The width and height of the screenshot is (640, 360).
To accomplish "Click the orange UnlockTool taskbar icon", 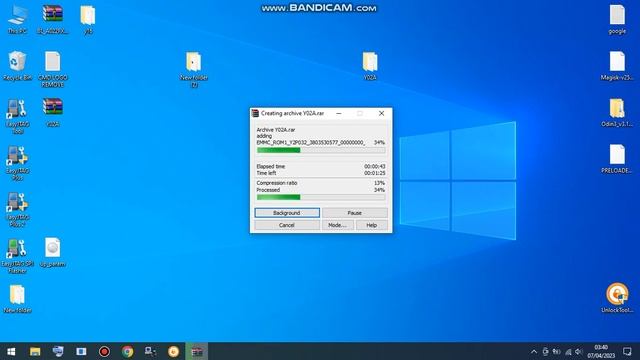I will pyautogui.click(x=173, y=351).
